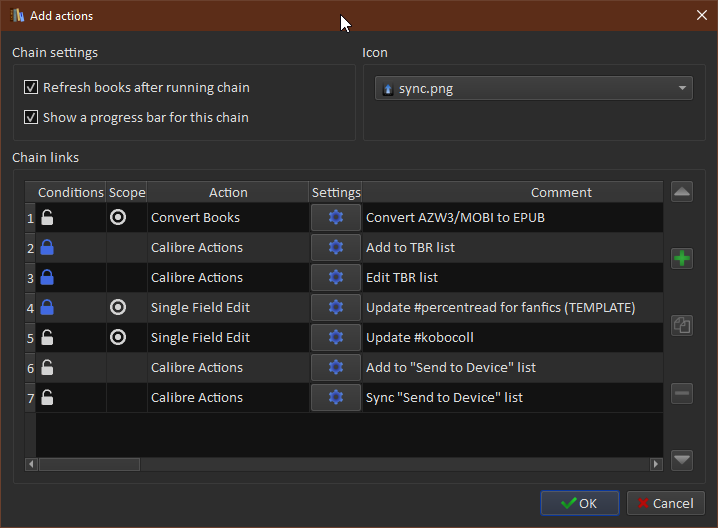The image size is (718, 528).
Task: Click the unlocked conditions icon in row 6
Action: (x=47, y=367)
